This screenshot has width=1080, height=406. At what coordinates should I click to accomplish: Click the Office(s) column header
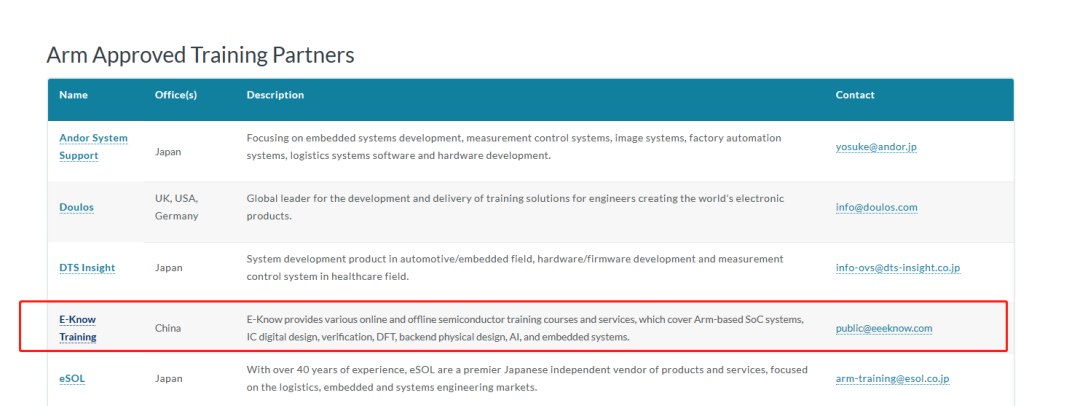[x=176, y=95]
